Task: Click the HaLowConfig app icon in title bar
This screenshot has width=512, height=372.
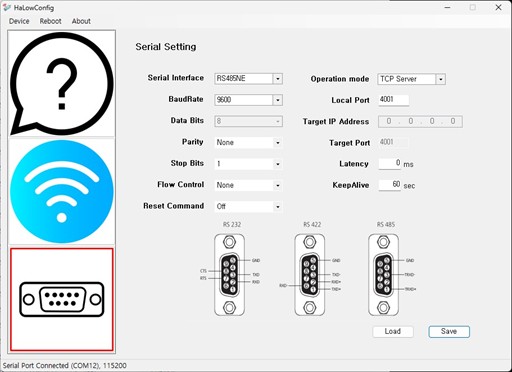Action: pos(7,7)
